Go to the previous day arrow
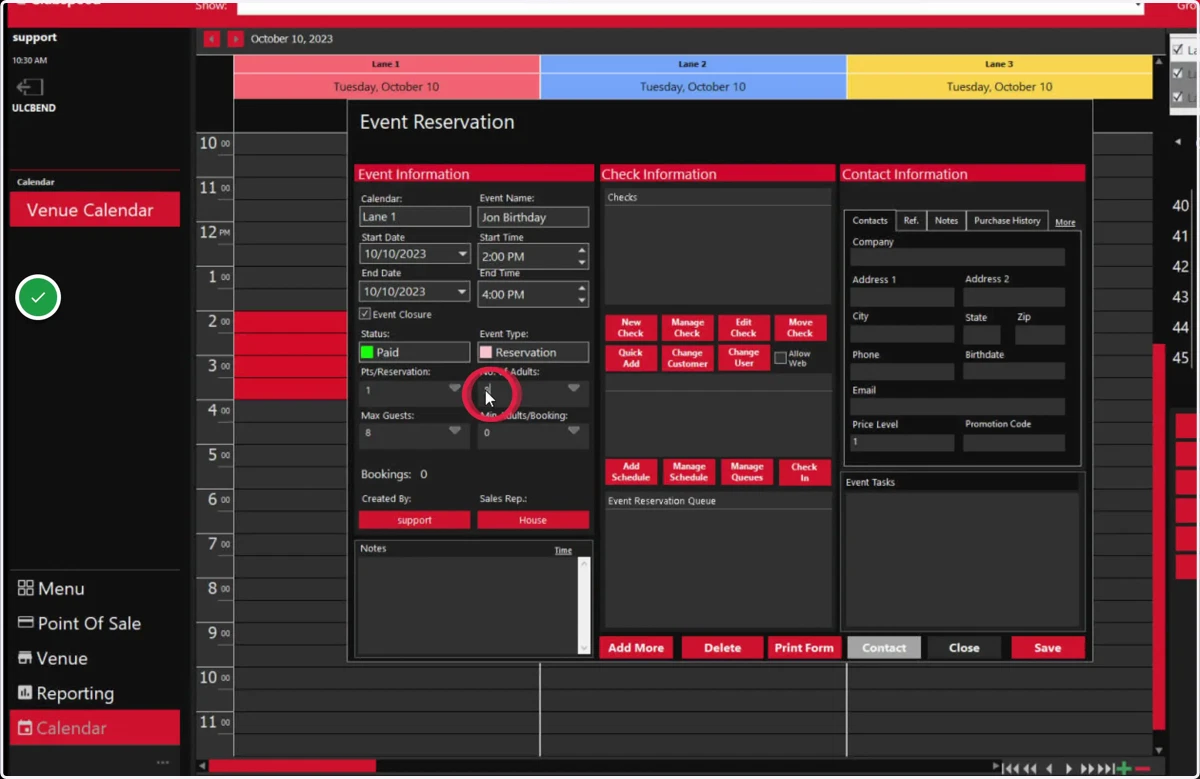 click(x=211, y=39)
